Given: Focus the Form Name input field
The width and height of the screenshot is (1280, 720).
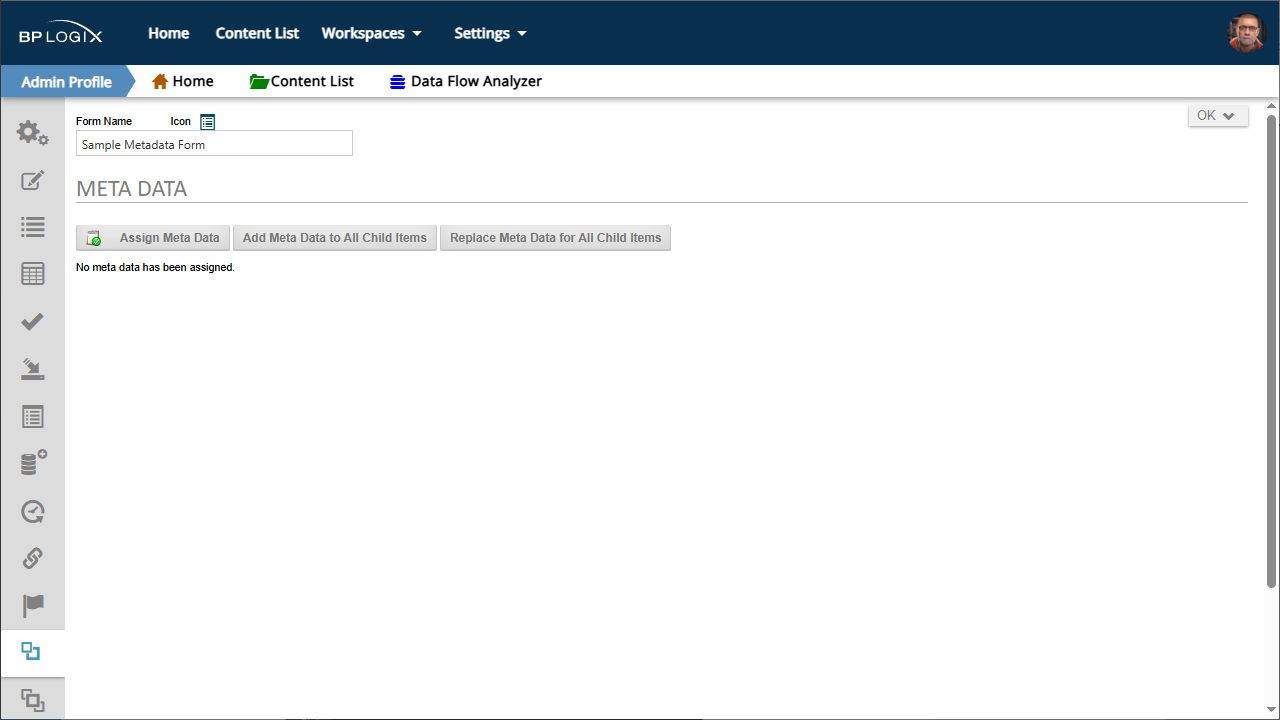Looking at the screenshot, I should [214, 144].
